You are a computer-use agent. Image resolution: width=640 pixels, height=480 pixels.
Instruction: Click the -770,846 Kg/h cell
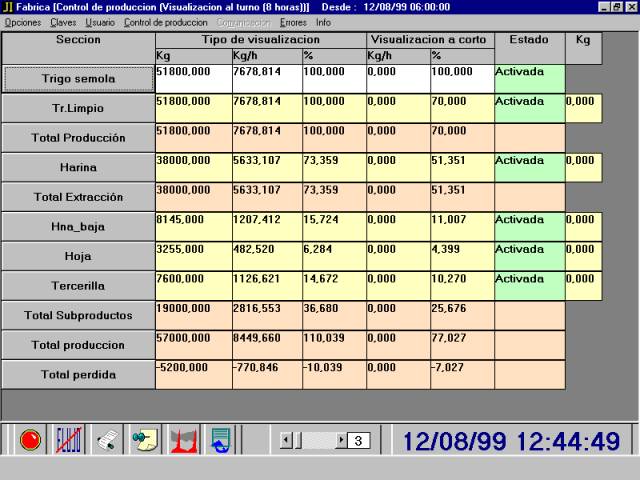click(x=267, y=375)
